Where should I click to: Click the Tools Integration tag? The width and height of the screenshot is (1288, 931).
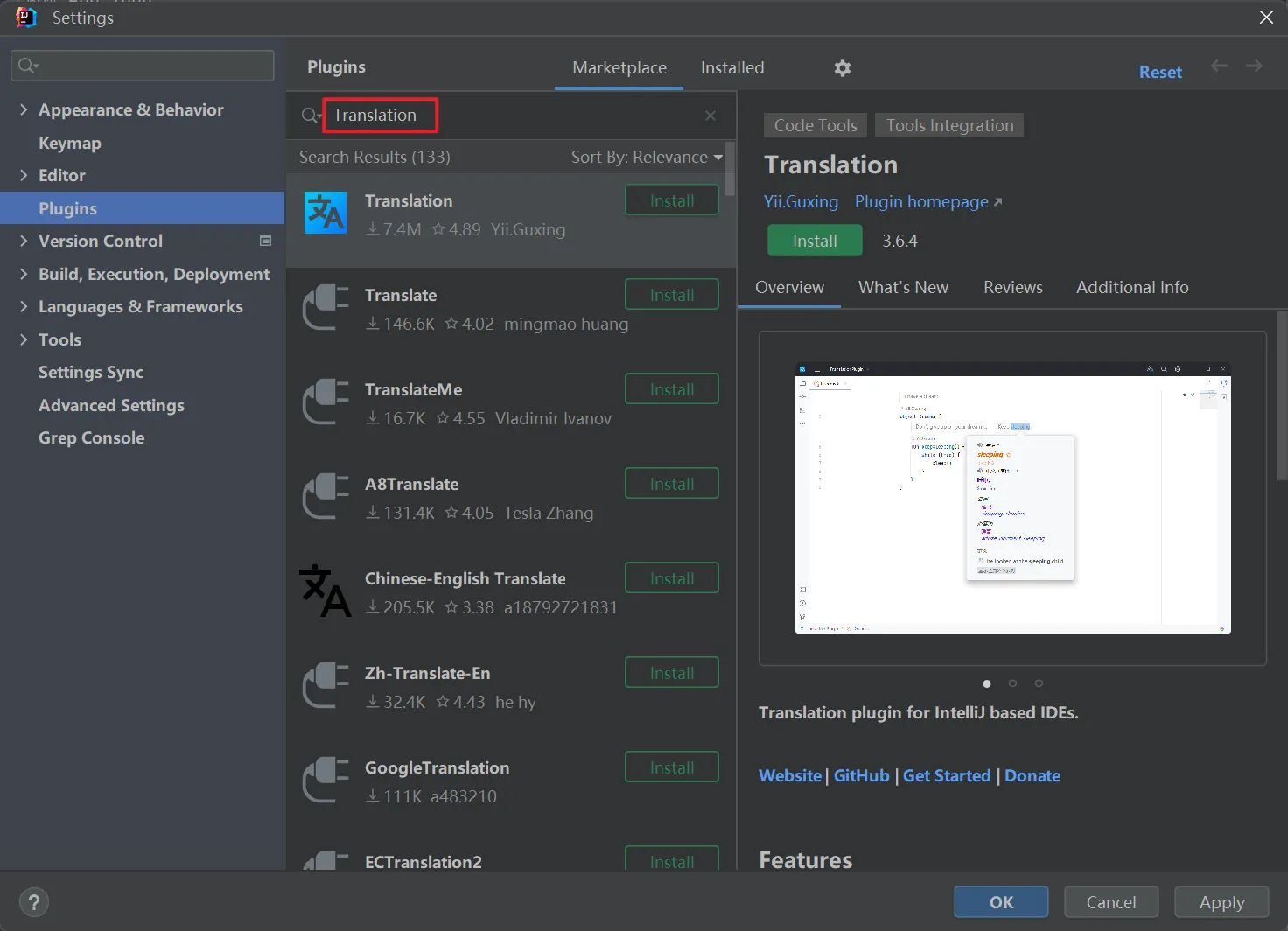coord(949,125)
